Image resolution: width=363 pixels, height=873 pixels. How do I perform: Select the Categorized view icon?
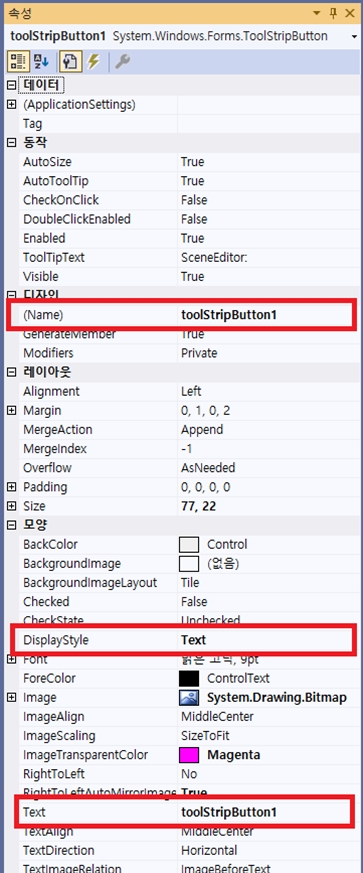[x=18, y=61]
